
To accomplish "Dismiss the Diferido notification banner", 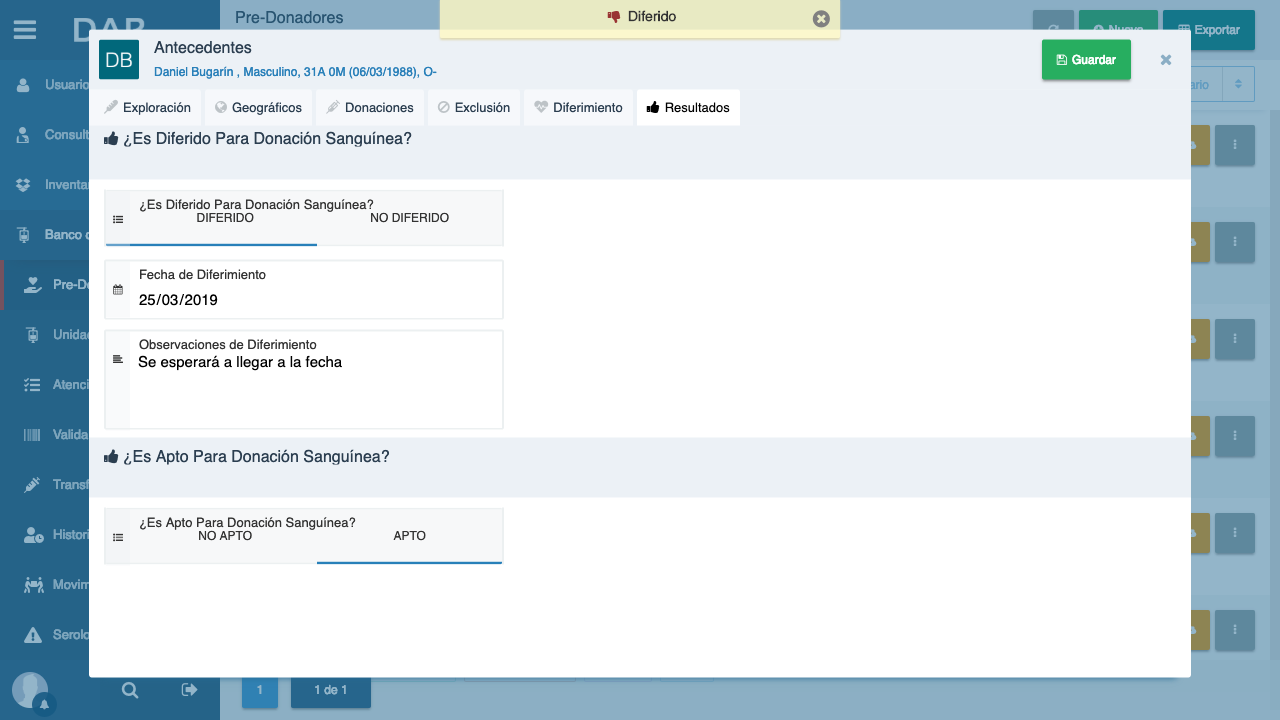I will click(821, 18).
